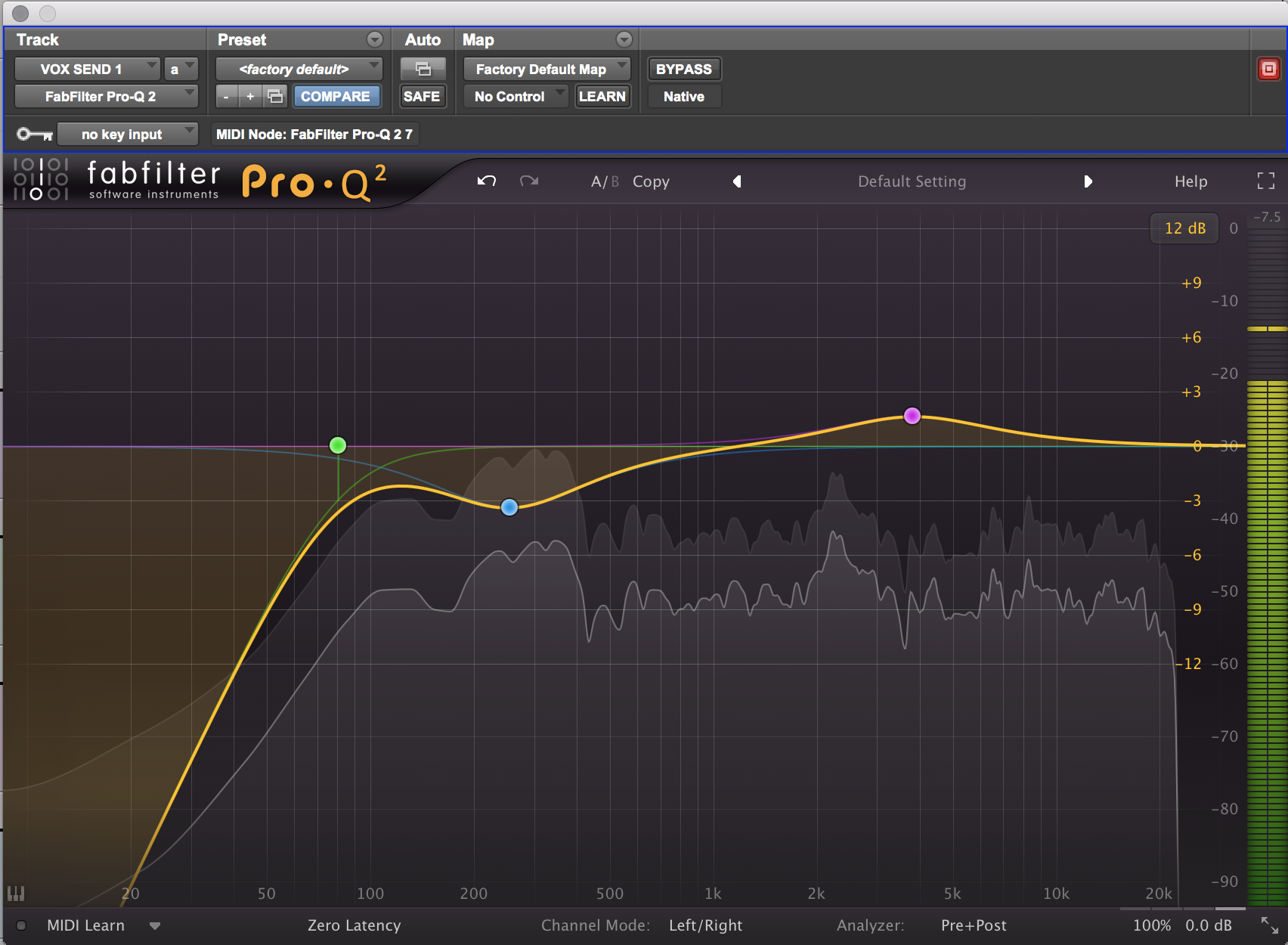Enable LEARN control mapping
Image resolution: width=1288 pixels, height=945 pixels.
pos(602,96)
